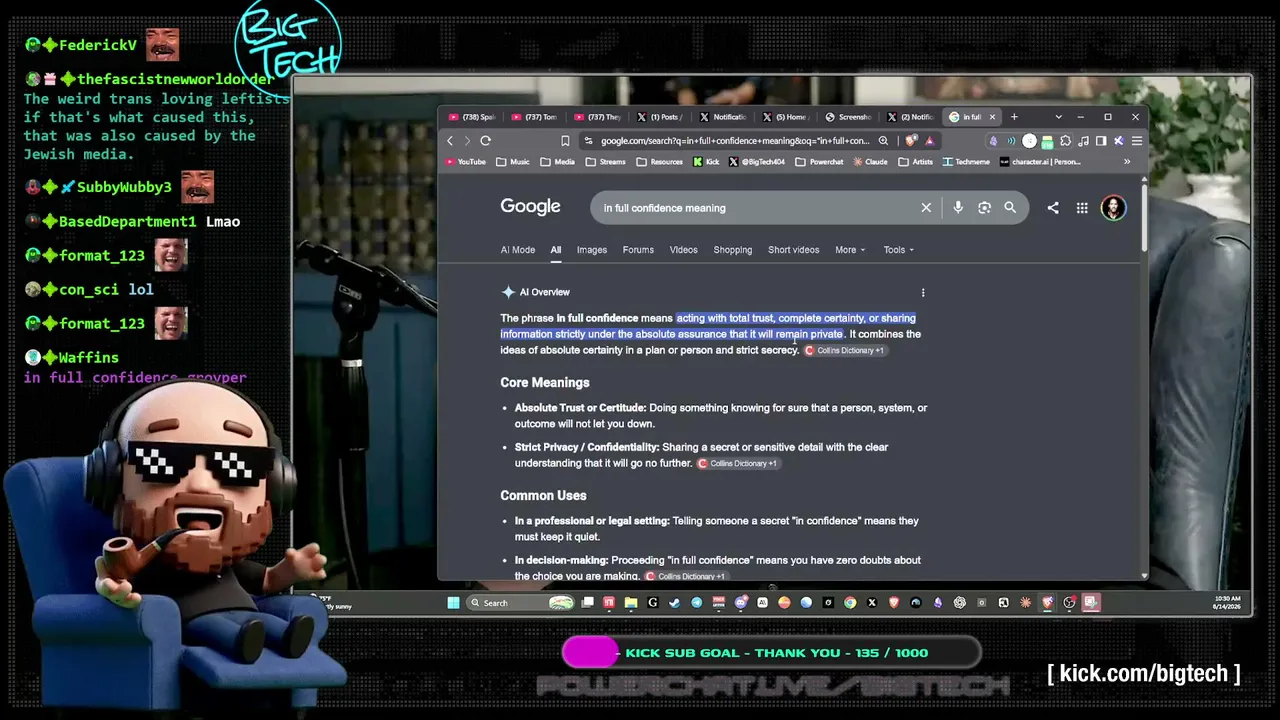Open the Google apps grid
Viewport: 1280px width, 720px height.
click(1082, 208)
